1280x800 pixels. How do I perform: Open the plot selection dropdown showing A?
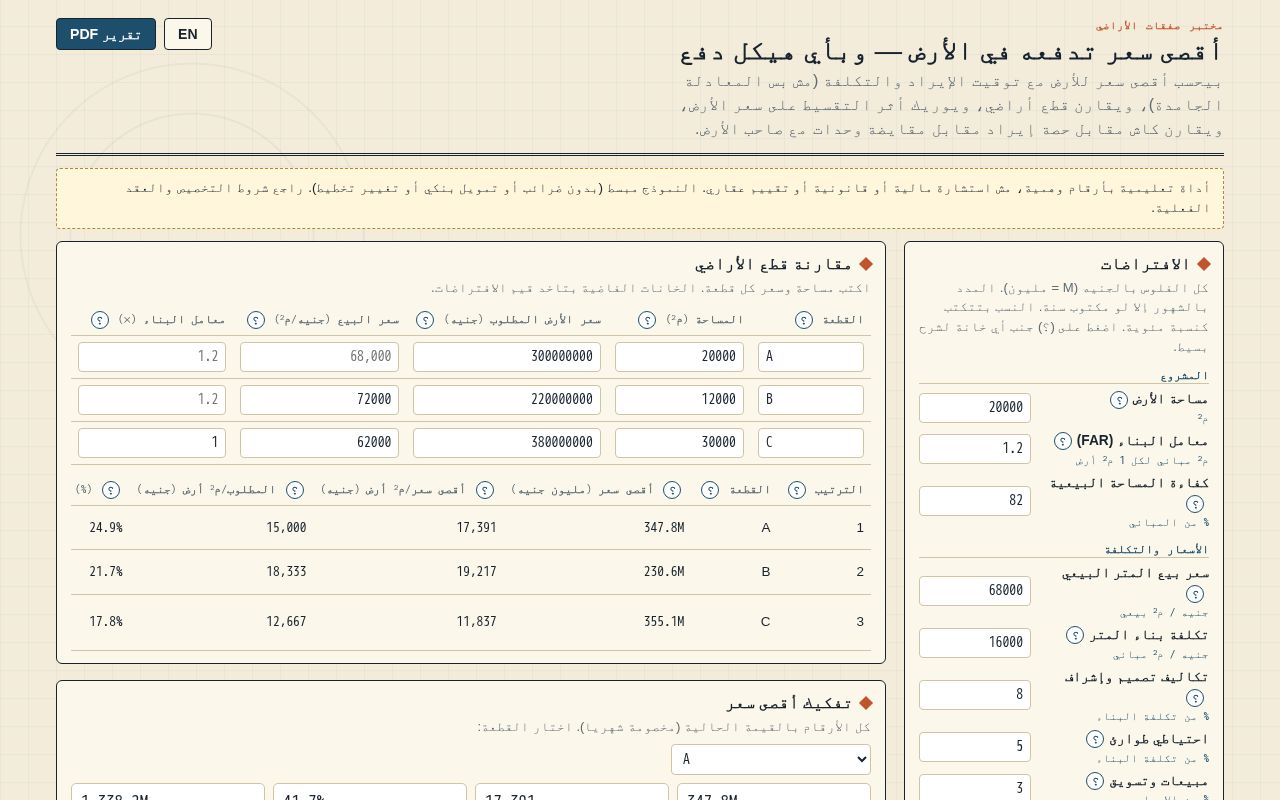771,759
